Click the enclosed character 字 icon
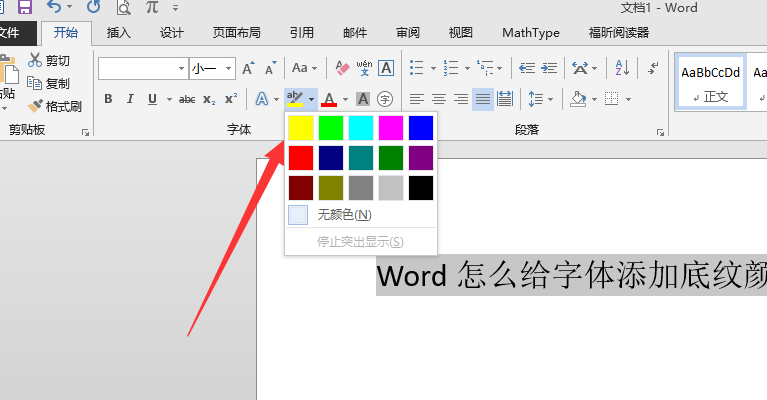 [385, 99]
